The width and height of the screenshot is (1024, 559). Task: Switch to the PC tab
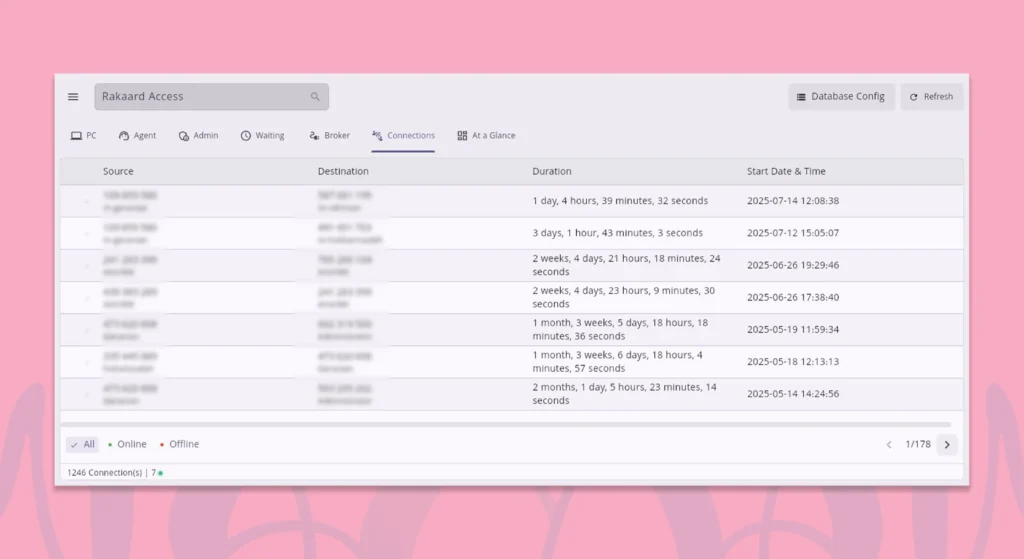tap(84, 136)
